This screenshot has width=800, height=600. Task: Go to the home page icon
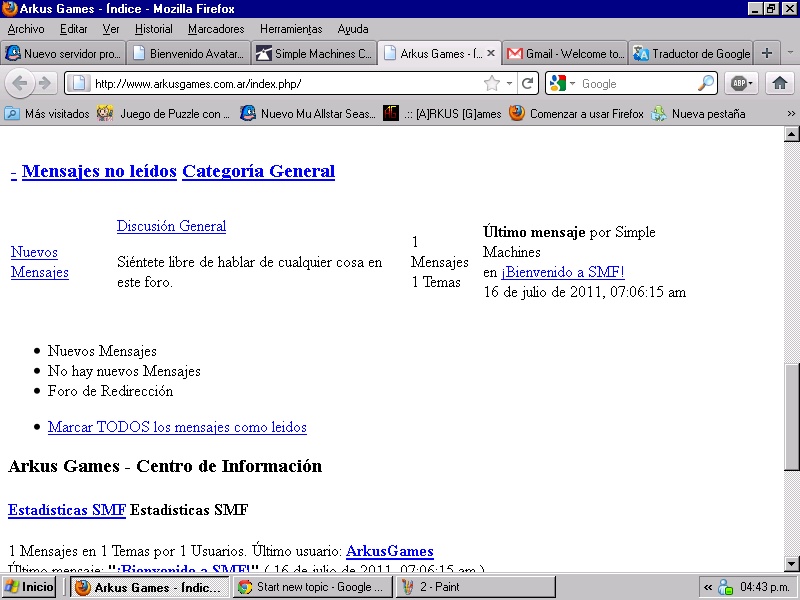(x=780, y=83)
